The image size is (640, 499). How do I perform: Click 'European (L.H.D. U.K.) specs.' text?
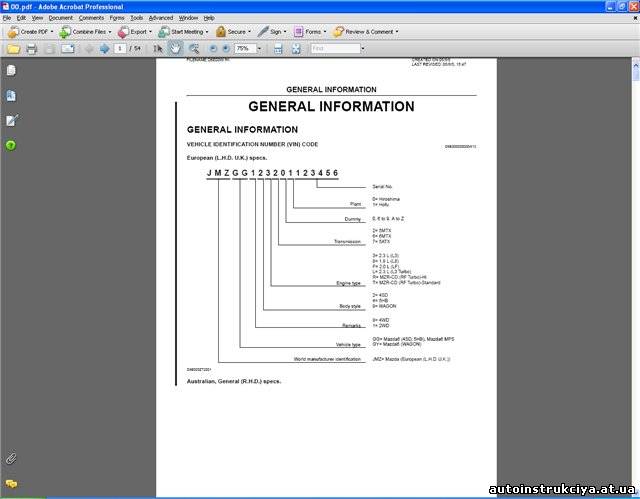coord(227,158)
